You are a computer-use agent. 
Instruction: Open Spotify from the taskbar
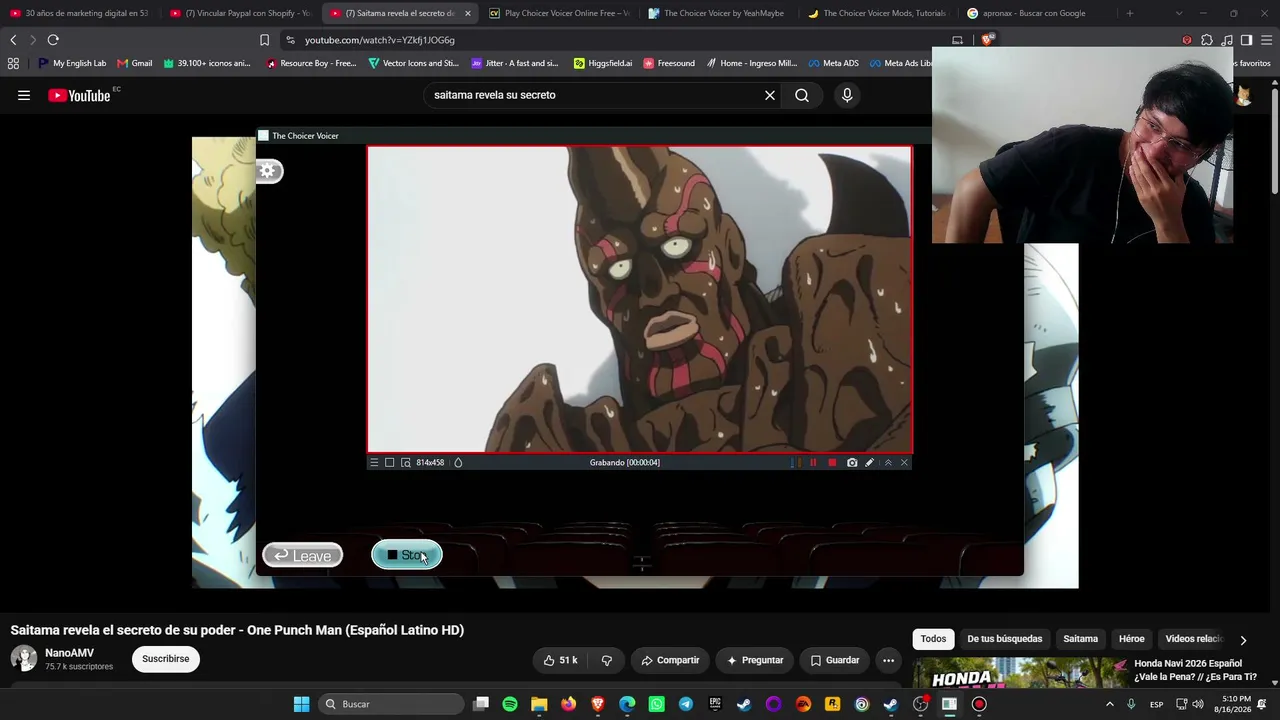[510, 704]
